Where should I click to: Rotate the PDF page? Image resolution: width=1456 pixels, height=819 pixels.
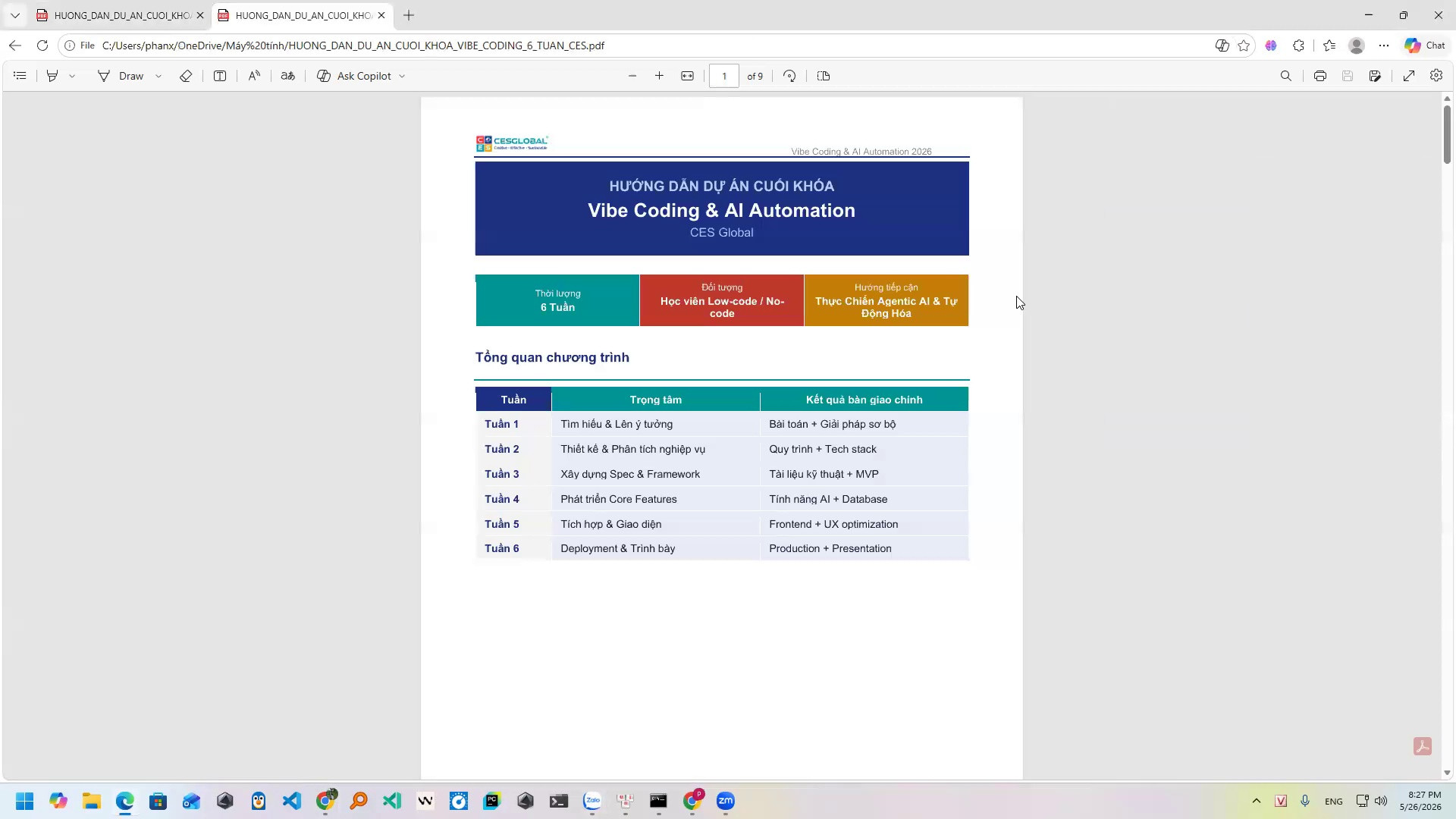[789, 76]
